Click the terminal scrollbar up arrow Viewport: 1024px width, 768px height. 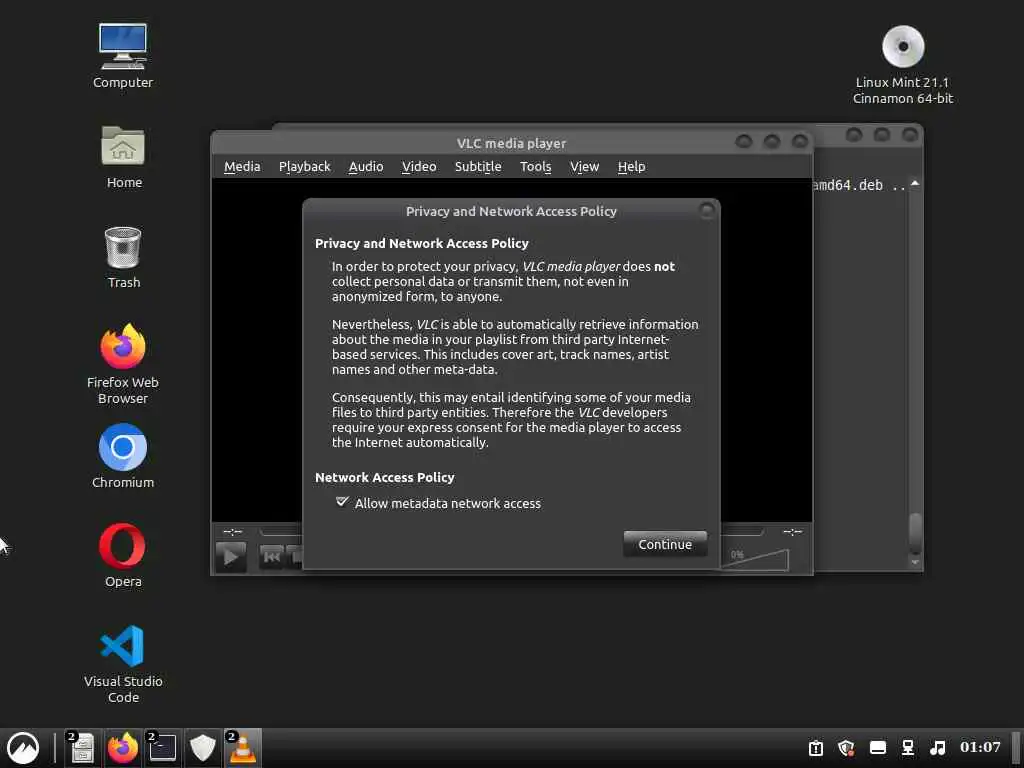click(915, 184)
